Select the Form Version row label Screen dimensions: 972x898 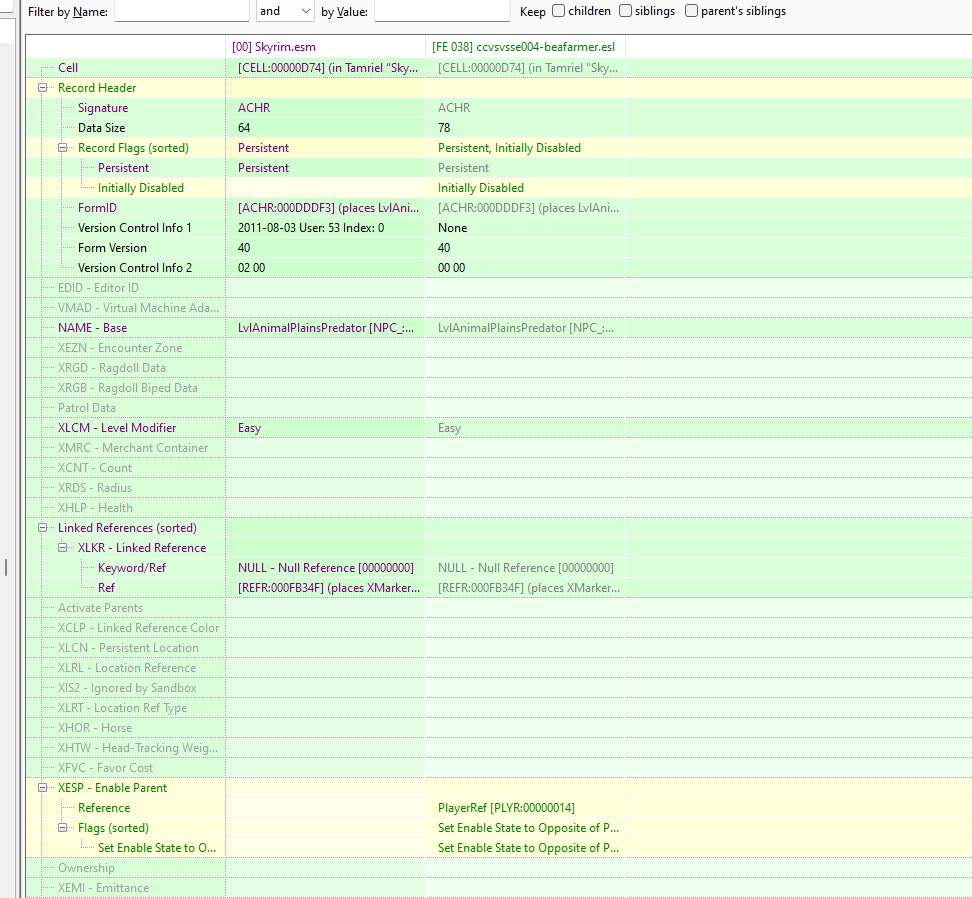tap(112, 248)
